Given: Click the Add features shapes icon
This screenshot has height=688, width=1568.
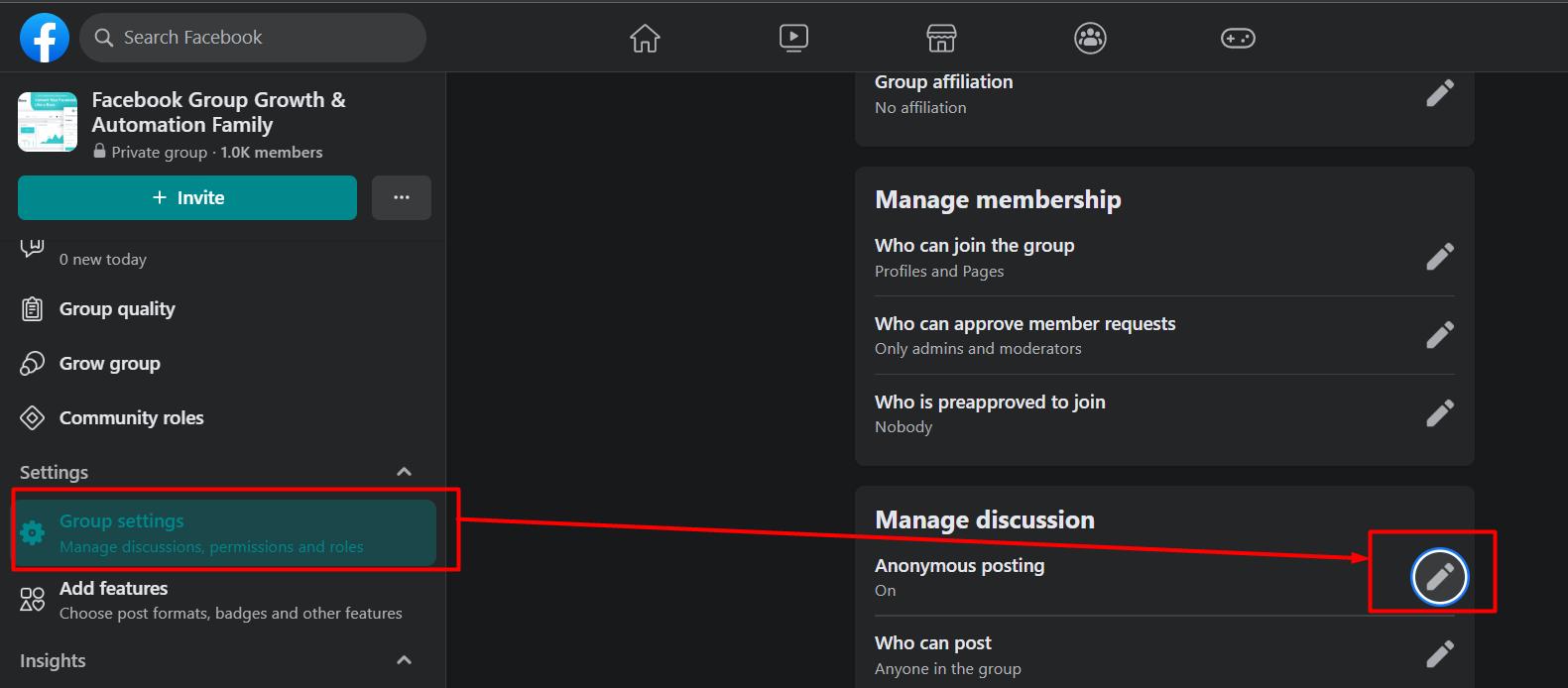Looking at the screenshot, I should pos(33,600).
